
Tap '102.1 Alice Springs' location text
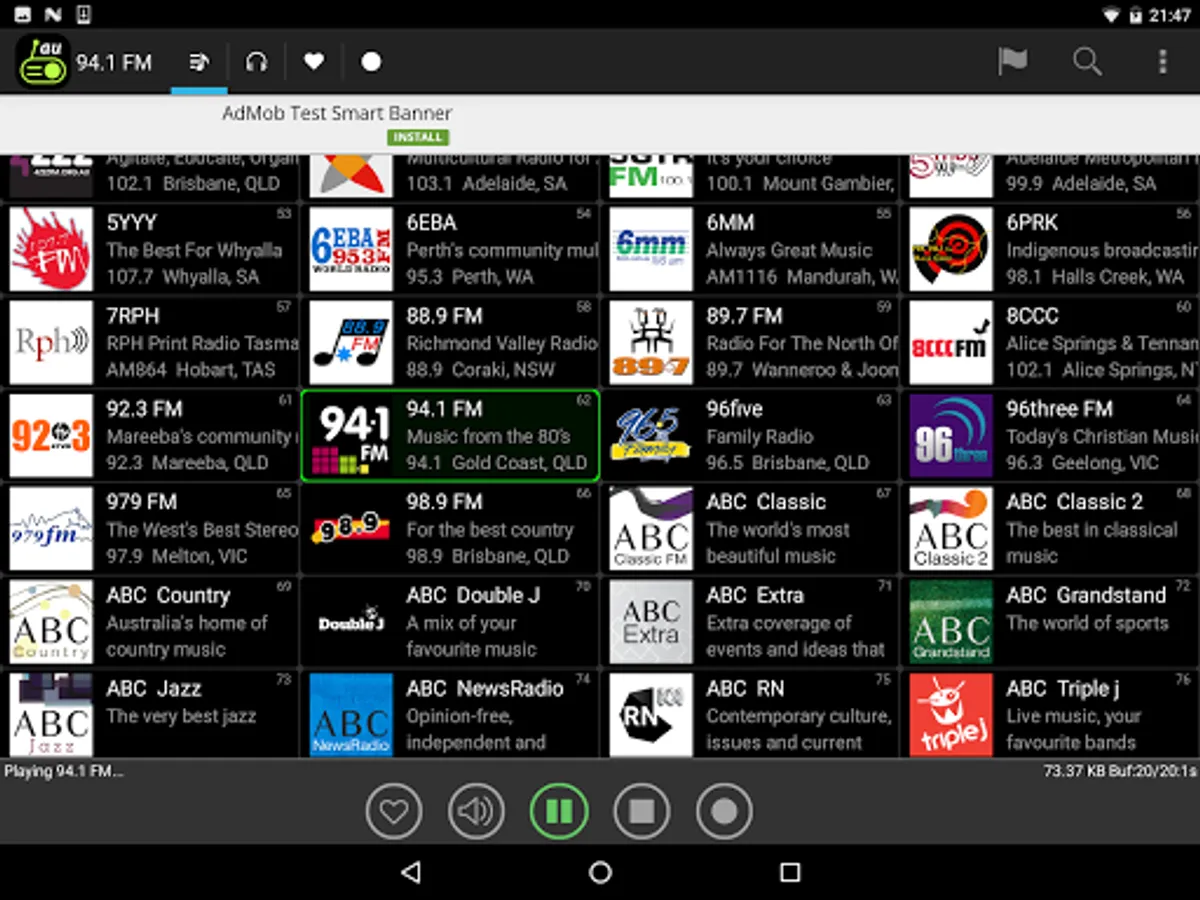pos(1100,370)
